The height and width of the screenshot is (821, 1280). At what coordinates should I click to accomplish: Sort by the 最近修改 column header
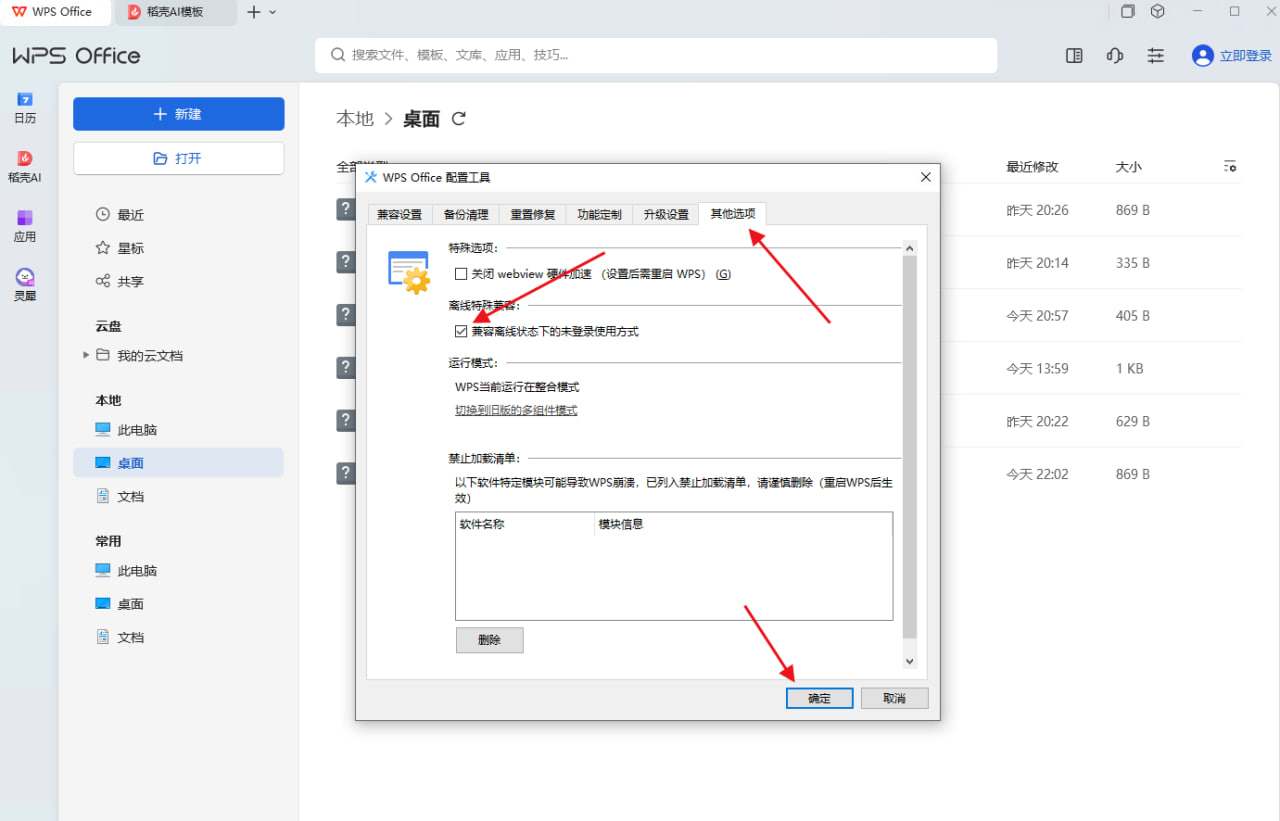click(1032, 167)
